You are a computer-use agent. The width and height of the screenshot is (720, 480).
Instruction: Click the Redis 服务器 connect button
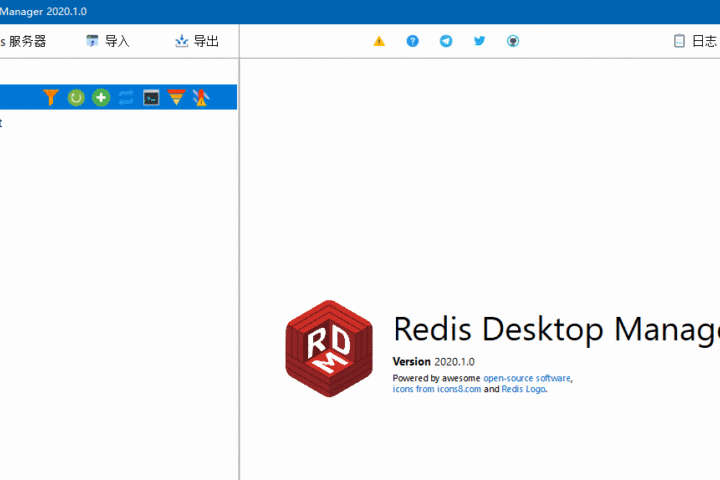tap(24, 41)
